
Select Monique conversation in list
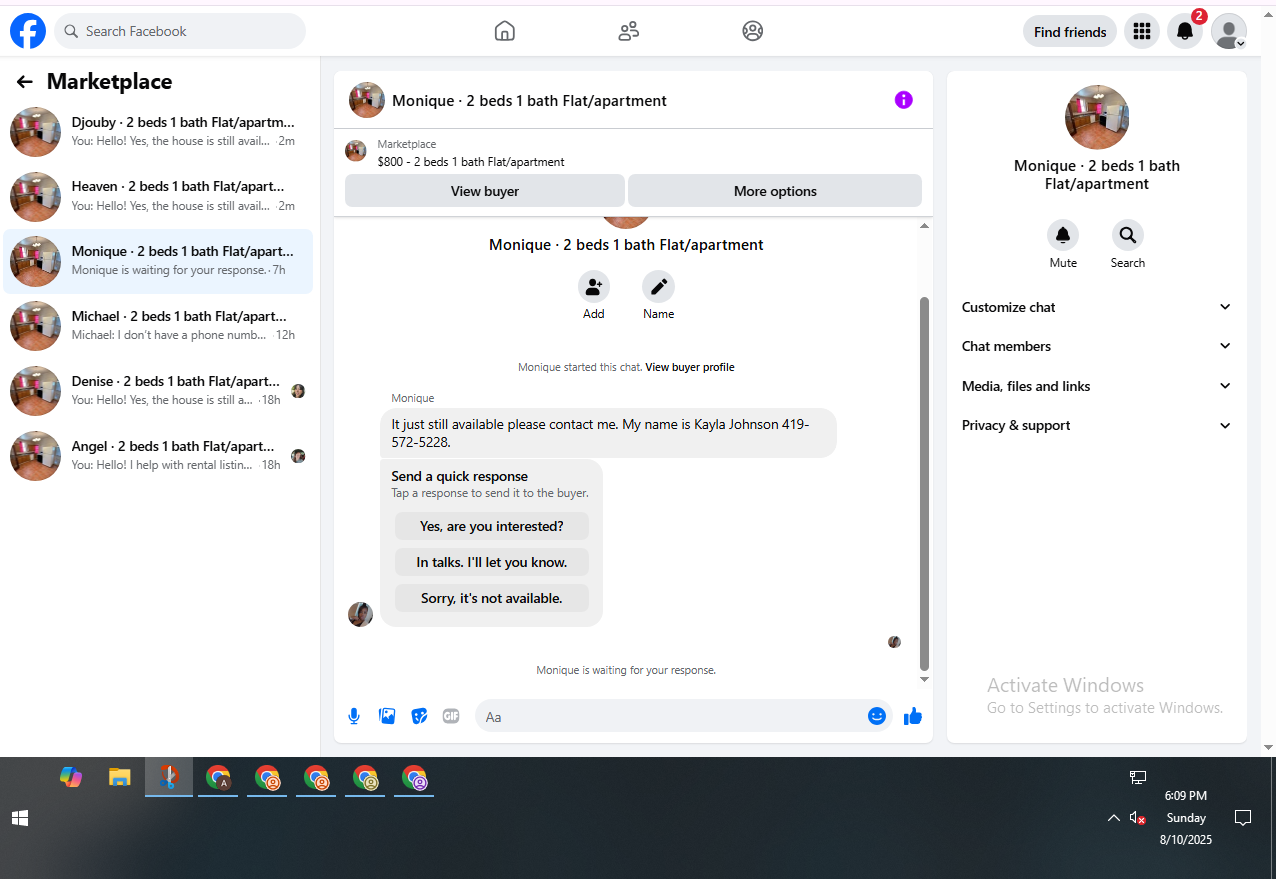158,261
